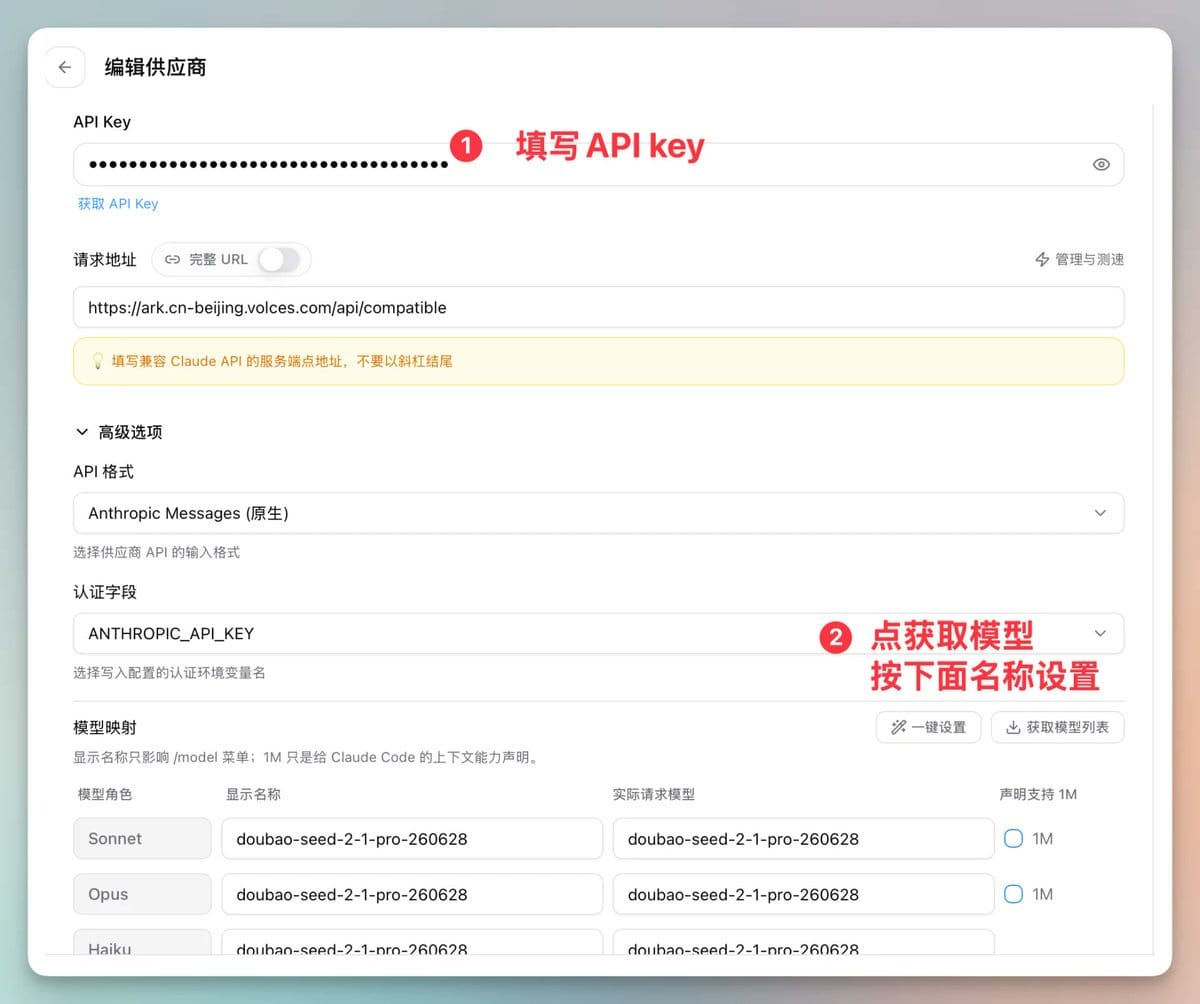Go back using the arrow button
The image size is (1200, 1004).
coord(65,67)
